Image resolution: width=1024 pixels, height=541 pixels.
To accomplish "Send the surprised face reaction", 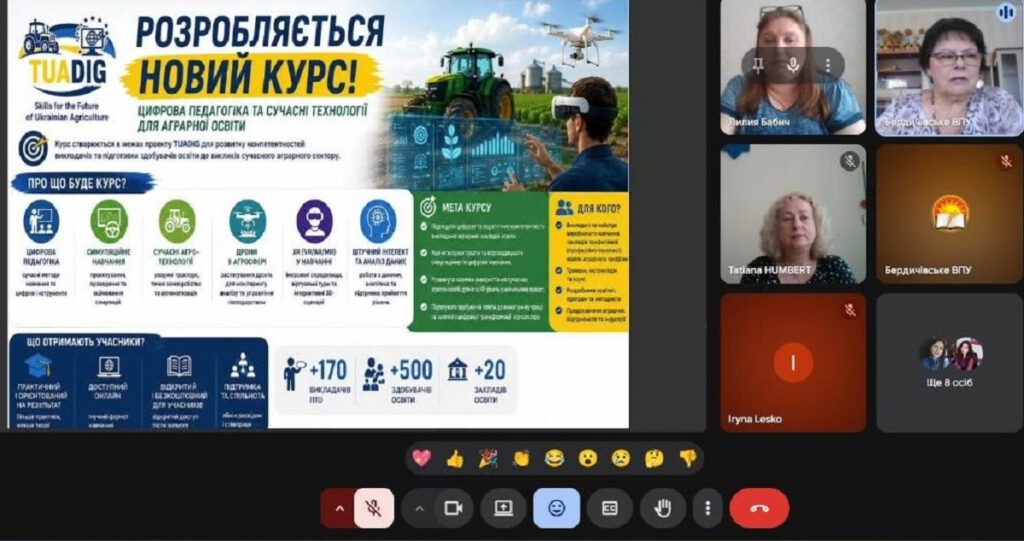I will tap(588, 459).
